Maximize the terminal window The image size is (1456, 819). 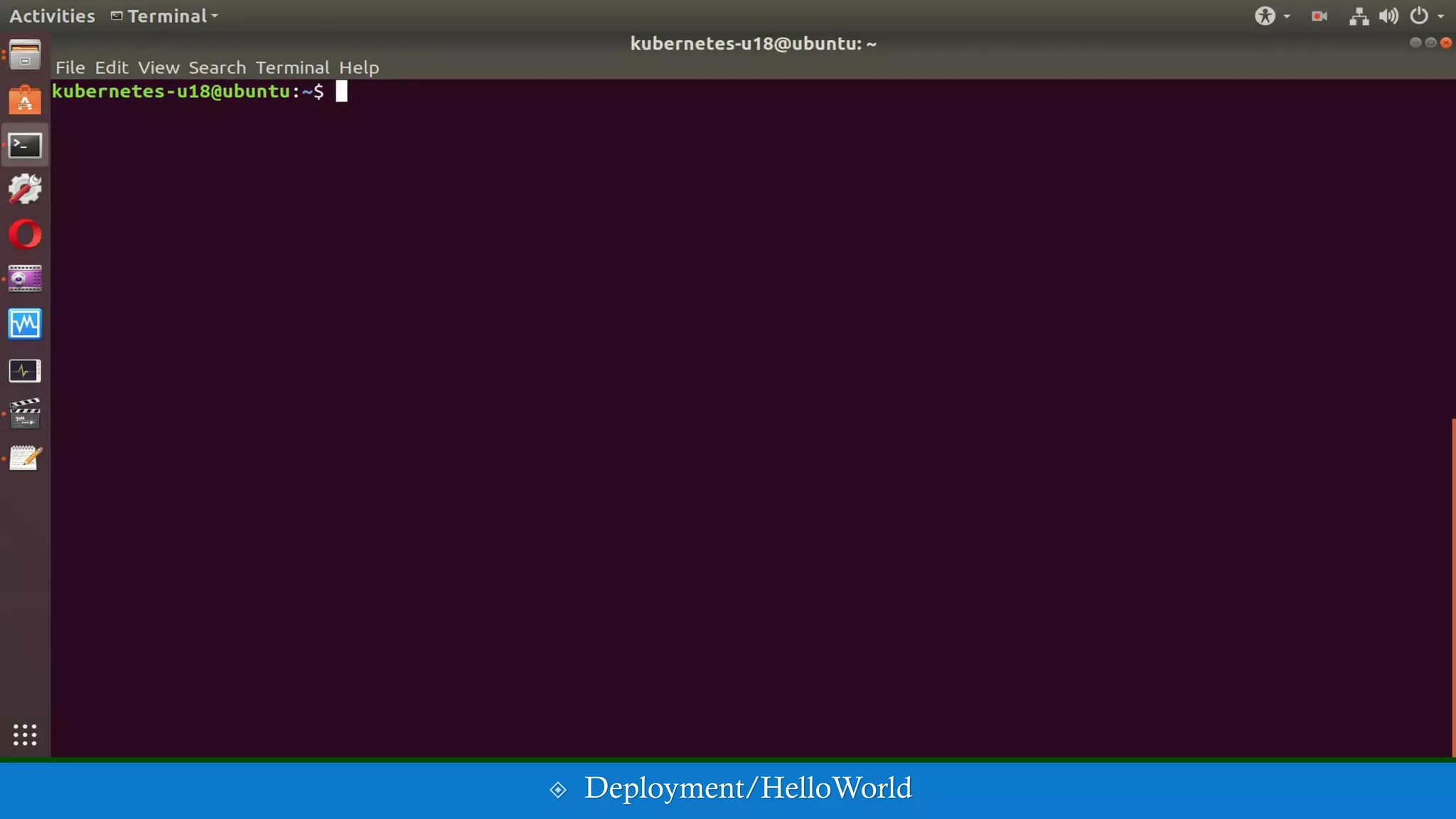(1430, 43)
